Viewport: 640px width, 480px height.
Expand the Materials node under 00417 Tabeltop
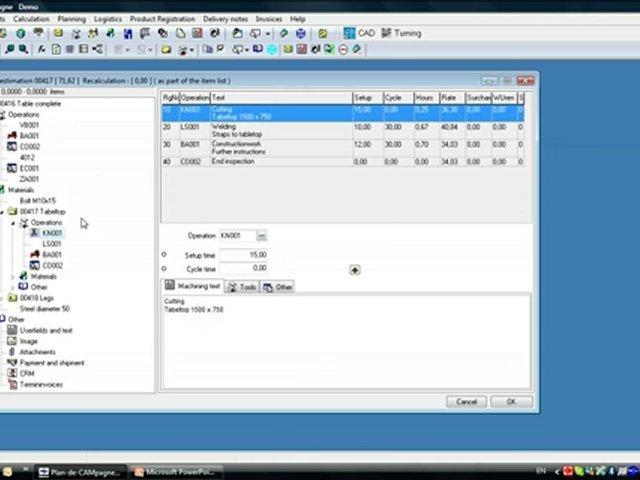tap(13, 277)
